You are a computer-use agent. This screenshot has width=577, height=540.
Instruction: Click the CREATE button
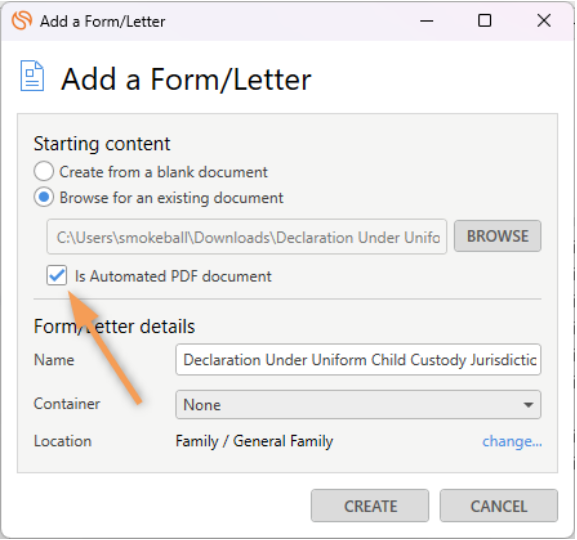tap(370, 506)
